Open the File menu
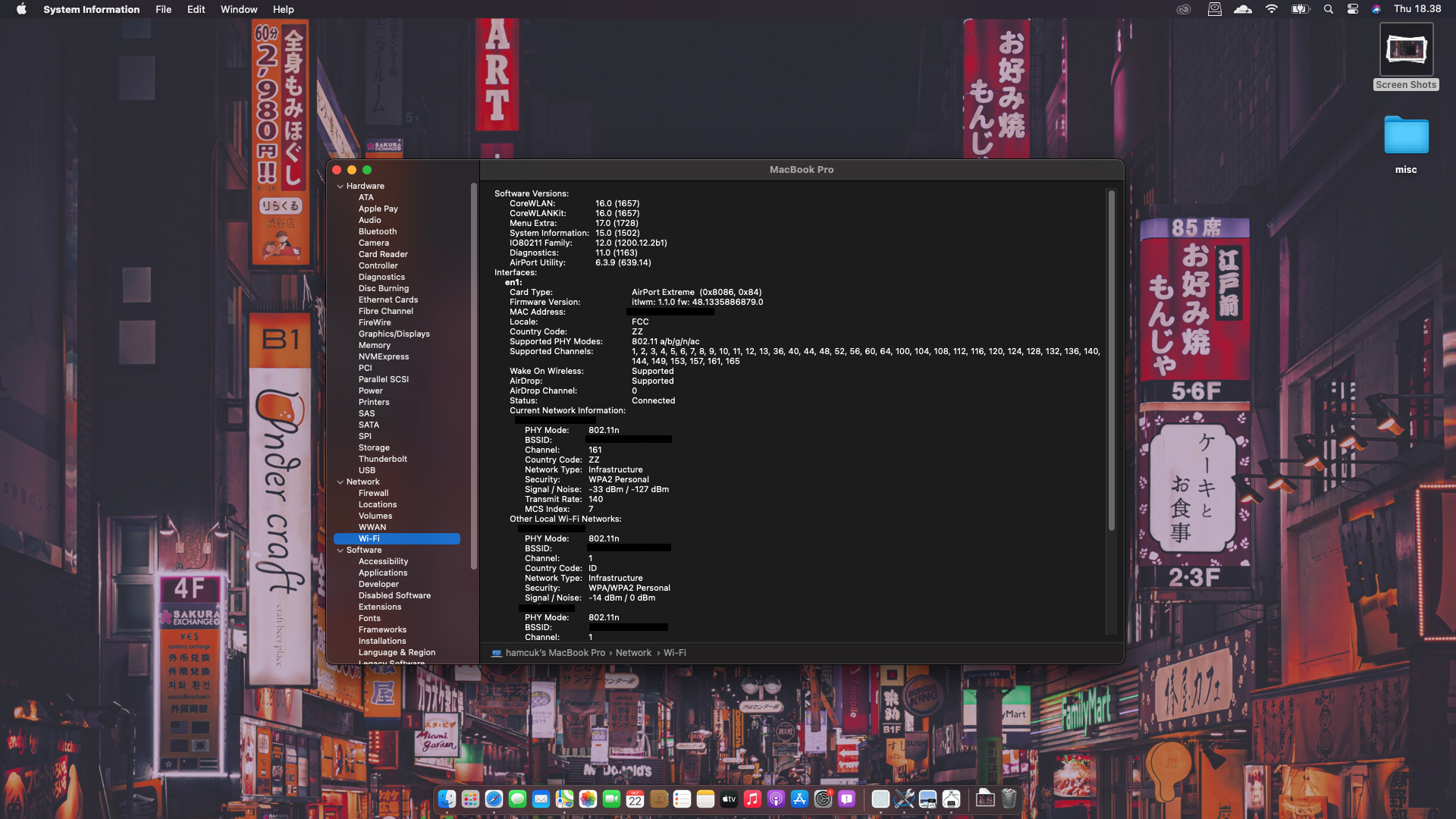The height and width of the screenshot is (819, 1456). (163, 9)
